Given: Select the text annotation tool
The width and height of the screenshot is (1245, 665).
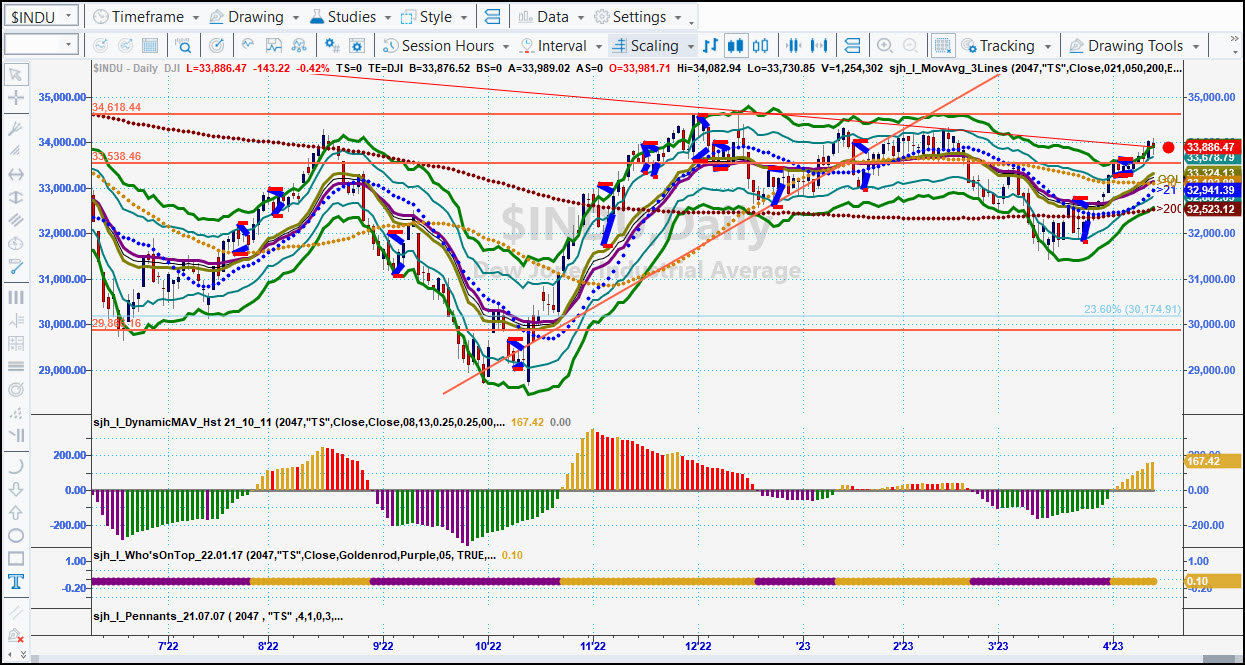Looking at the screenshot, I should [15, 582].
